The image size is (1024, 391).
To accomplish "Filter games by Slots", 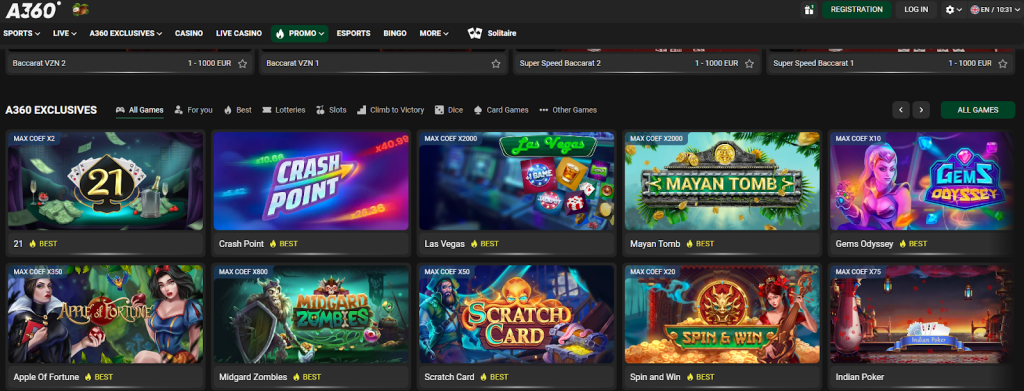I will 331,110.
